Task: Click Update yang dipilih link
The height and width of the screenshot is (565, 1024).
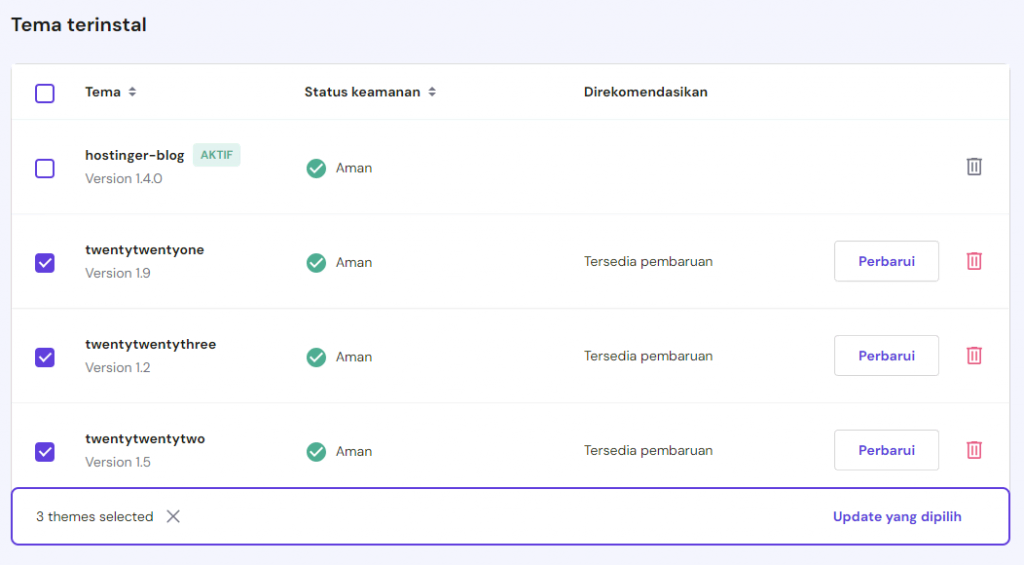Action: 897,517
